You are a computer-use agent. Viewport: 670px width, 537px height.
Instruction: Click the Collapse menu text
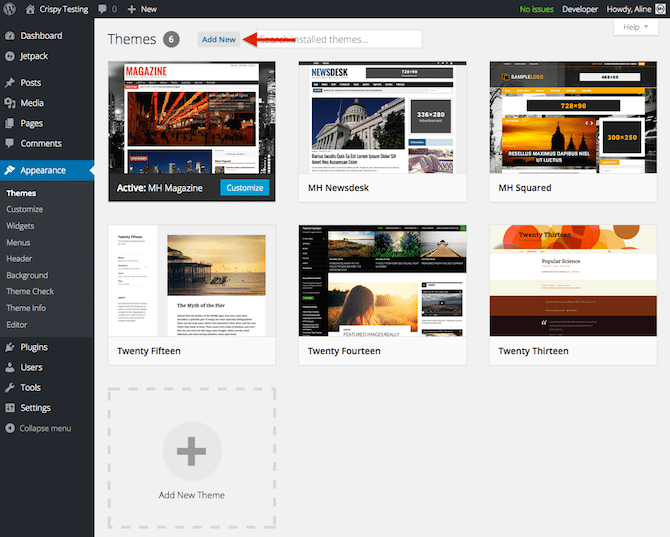click(x=45, y=428)
